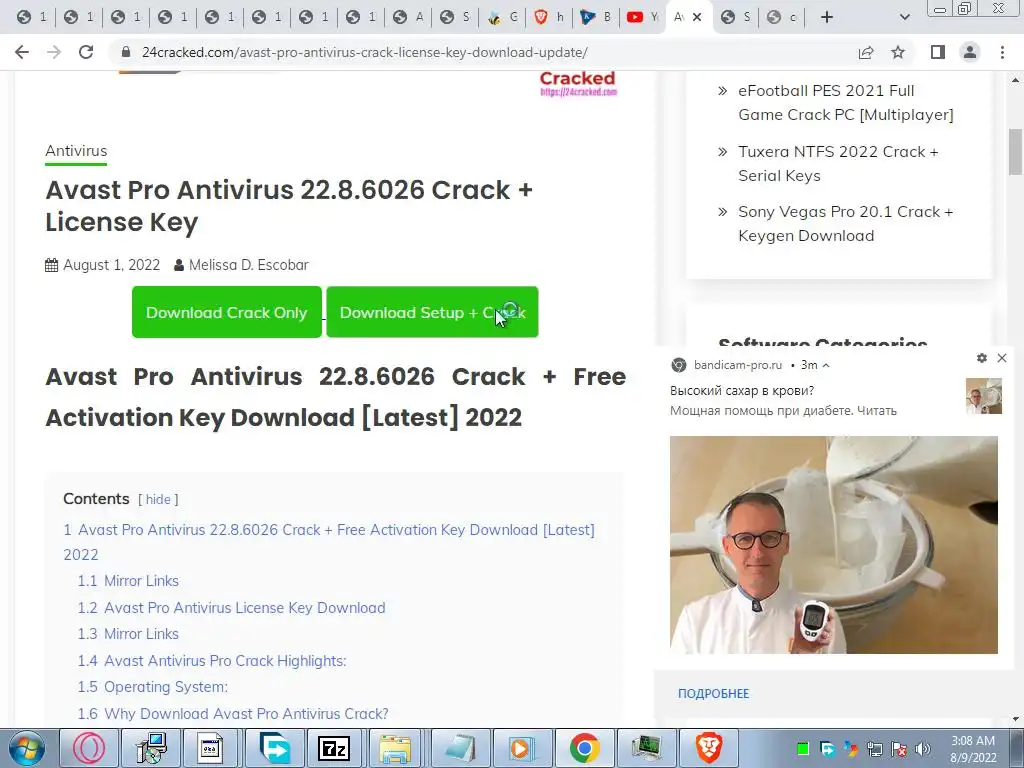Switch to Chrome on the taskbar

click(x=584, y=748)
